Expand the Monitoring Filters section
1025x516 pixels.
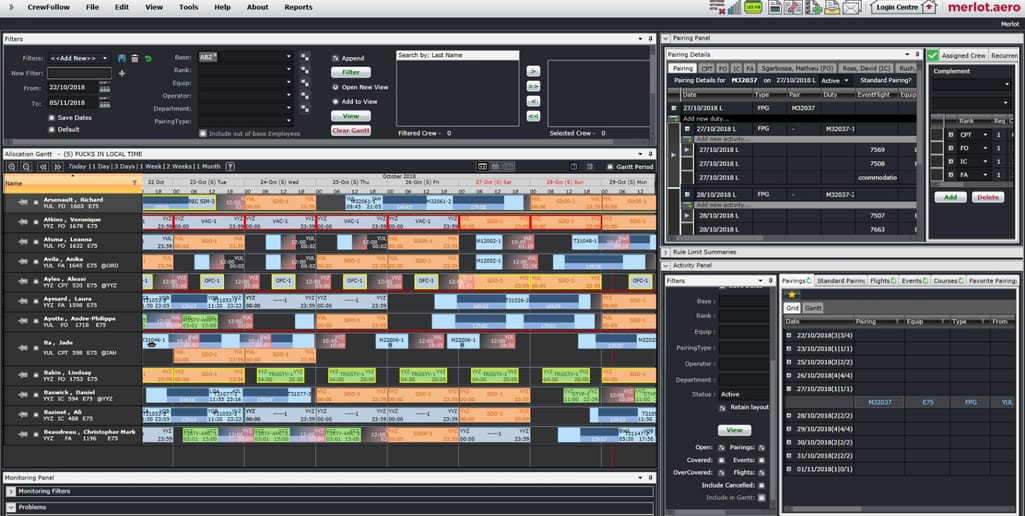[x=11, y=492]
